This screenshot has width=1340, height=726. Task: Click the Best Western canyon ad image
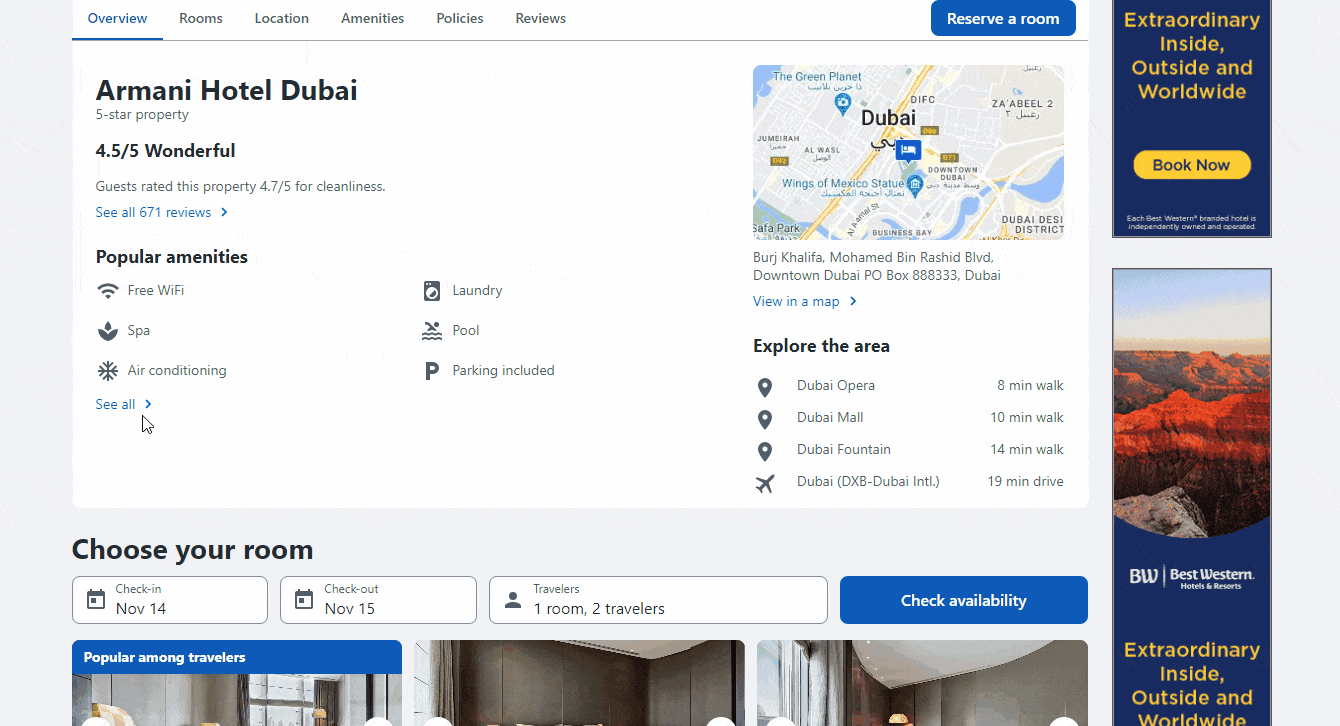1192,404
